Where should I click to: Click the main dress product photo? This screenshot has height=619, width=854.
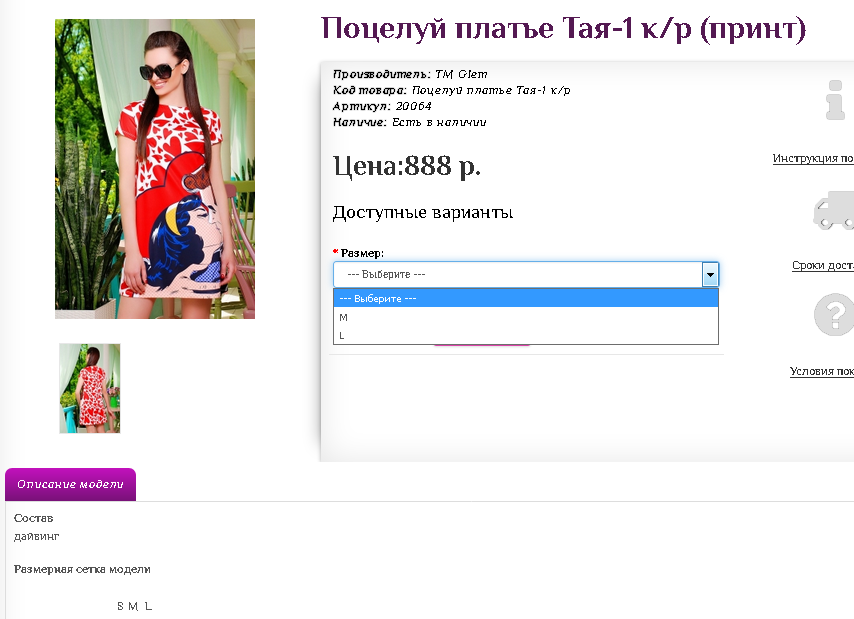pos(155,169)
